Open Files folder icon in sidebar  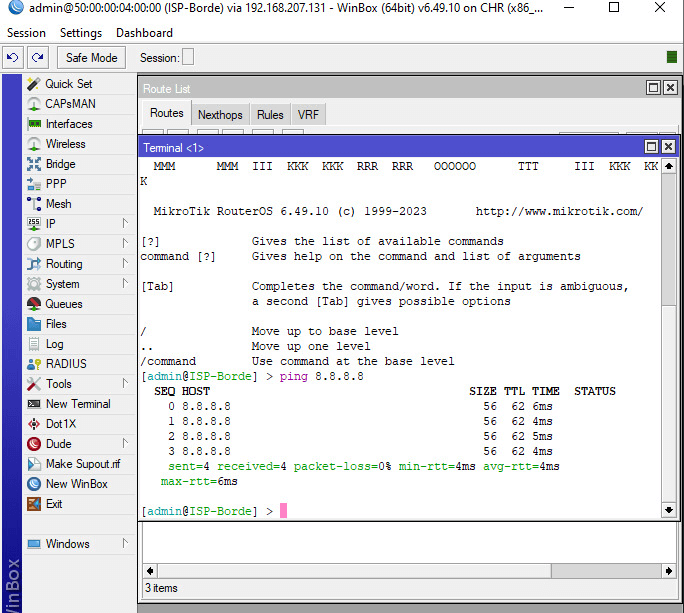pos(34,324)
